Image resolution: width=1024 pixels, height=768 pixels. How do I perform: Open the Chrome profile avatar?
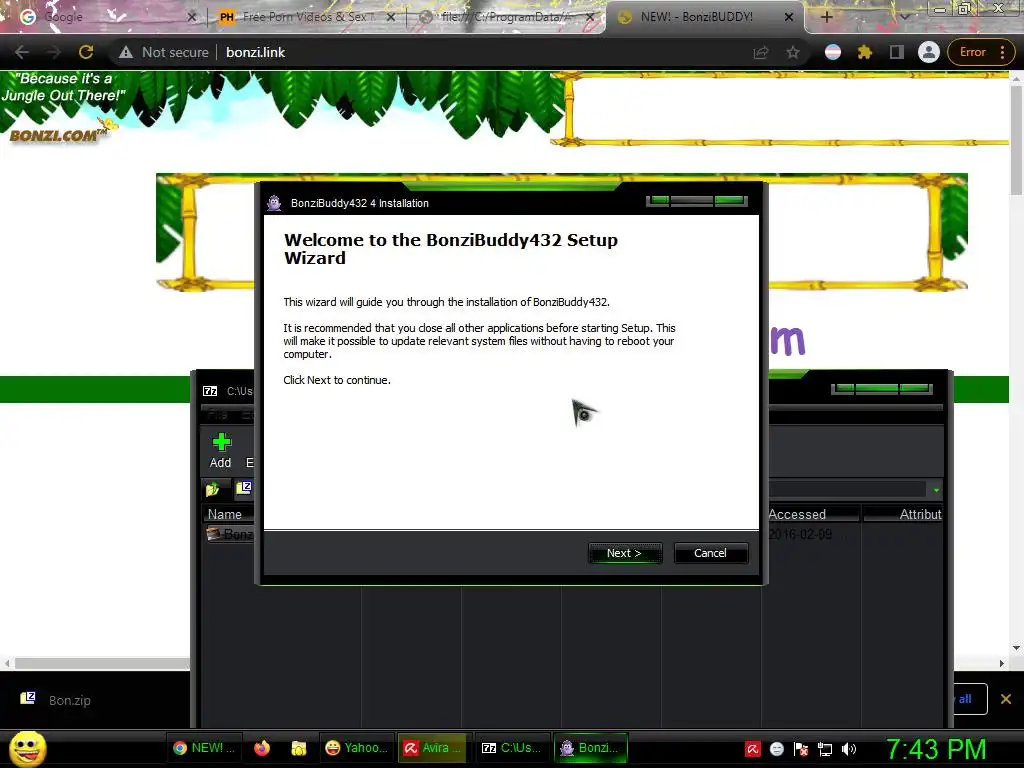coord(929,52)
